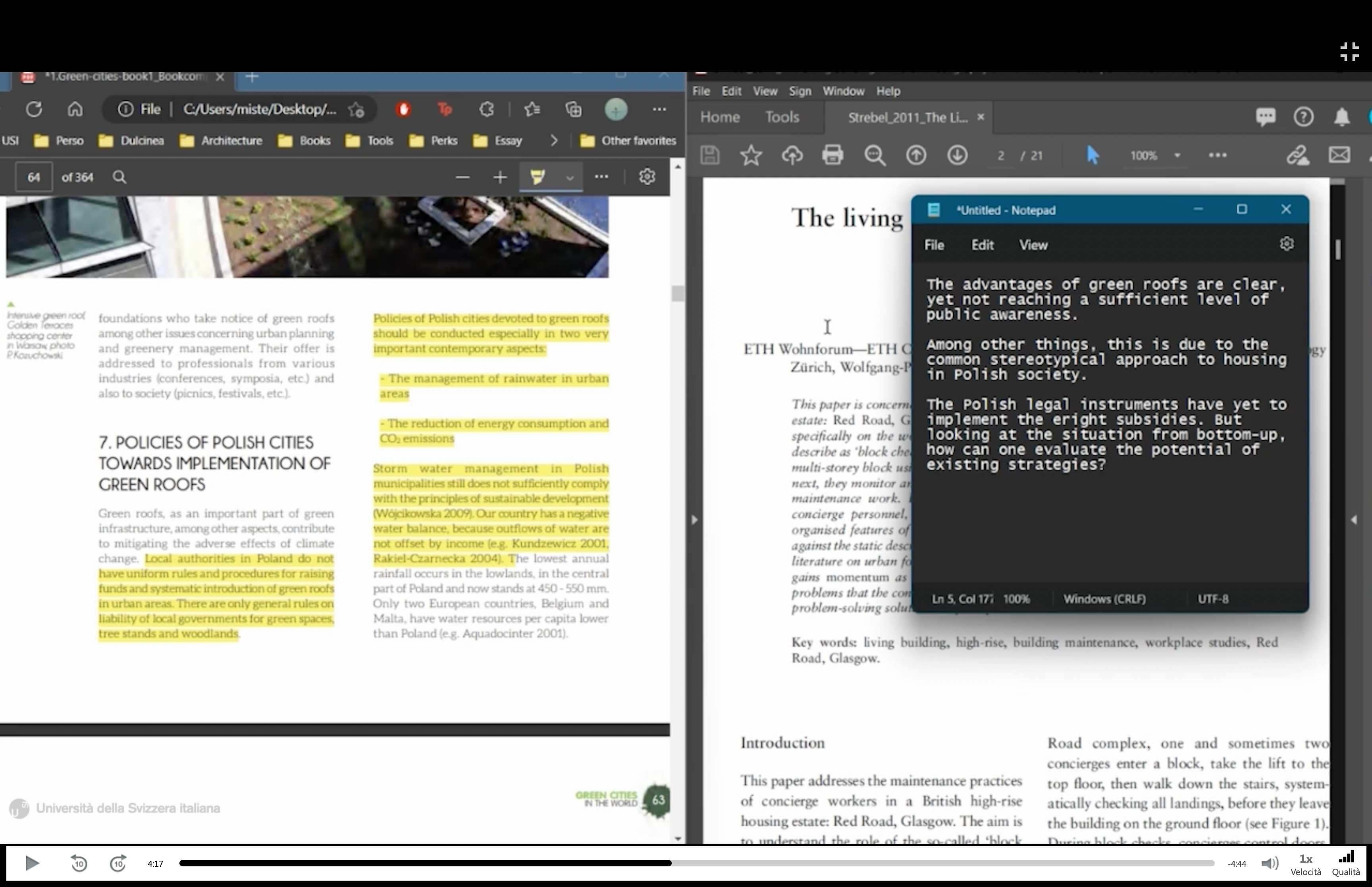Screen dimensions: 1372x887
Task: Click the bookmark star icon in Acrobat
Action: pos(751,155)
